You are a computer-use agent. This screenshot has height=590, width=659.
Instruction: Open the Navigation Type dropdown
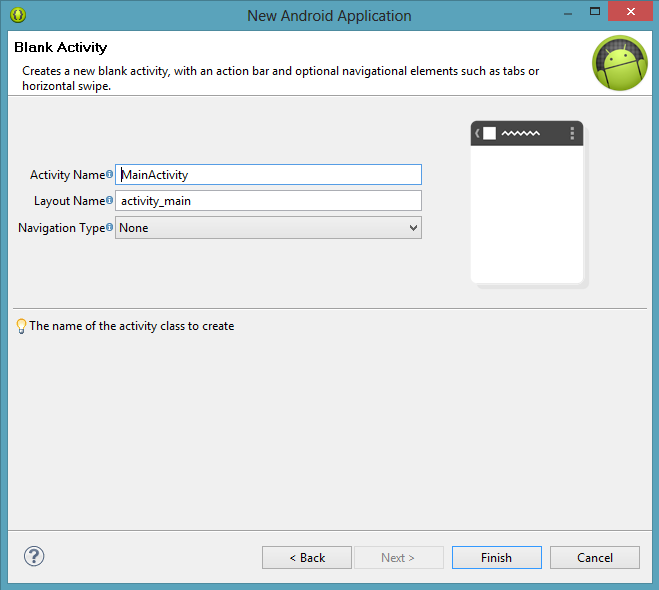coord(268,228)
